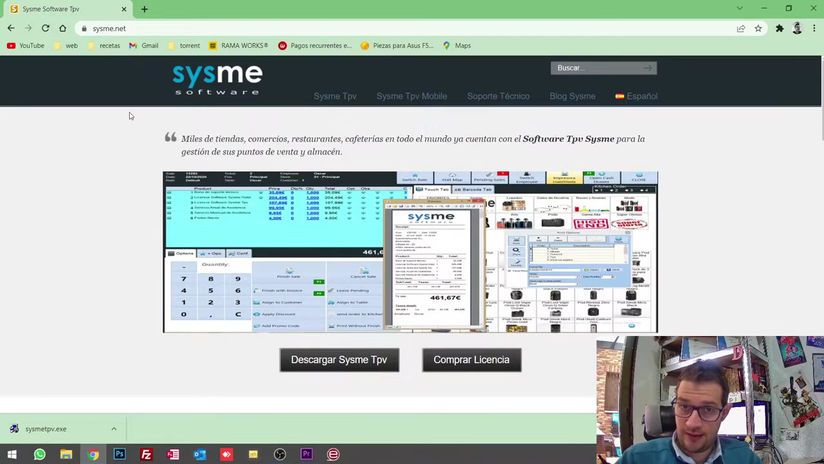Click the Descargar Sysme Tpv button

pos(339,360)
